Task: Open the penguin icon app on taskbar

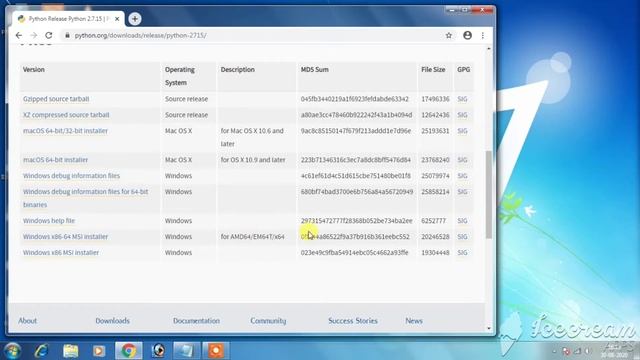Action: [158, 351]
